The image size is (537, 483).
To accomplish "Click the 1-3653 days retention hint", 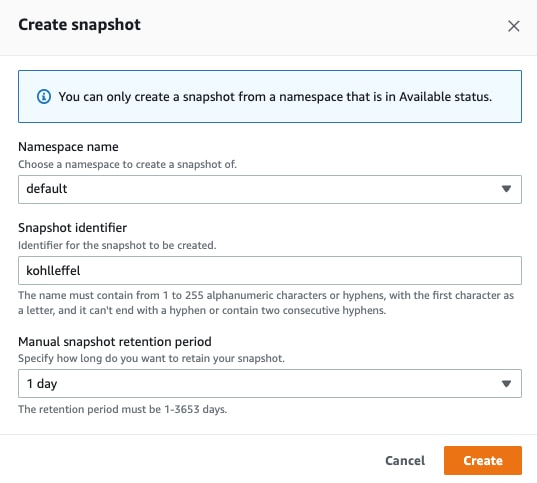I will click(123, 409).
